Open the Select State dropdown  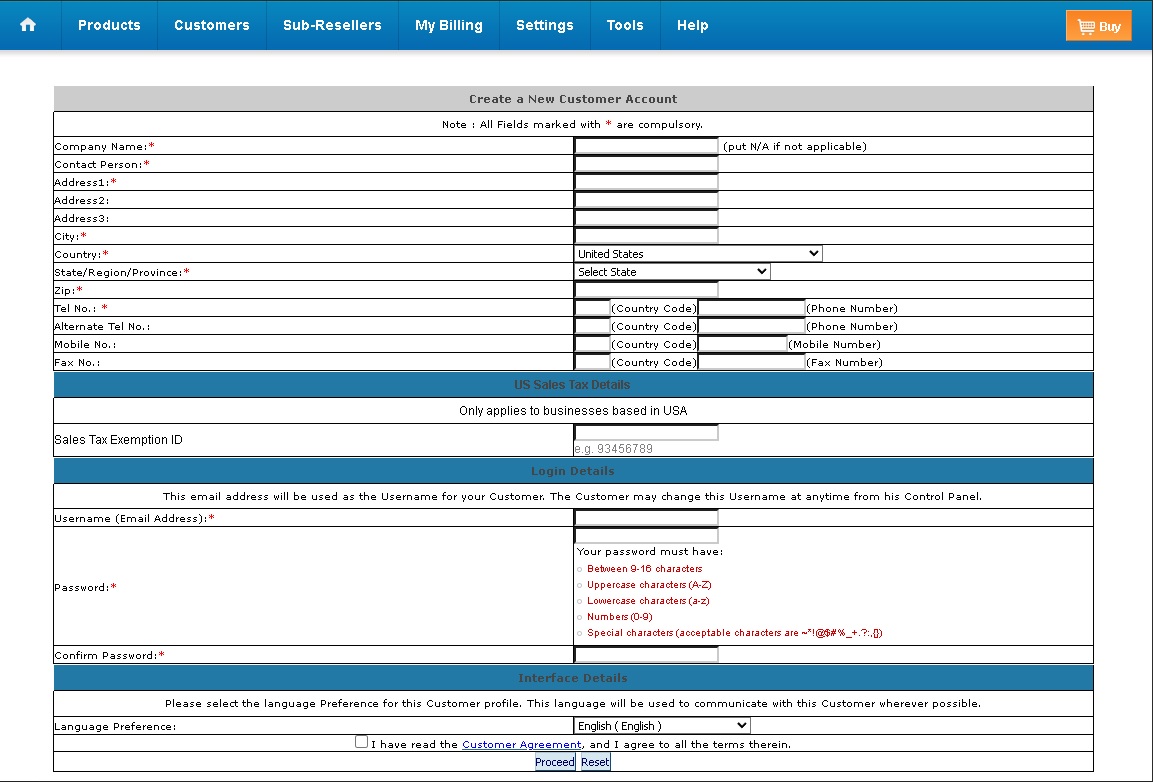[x=672, y=271]
